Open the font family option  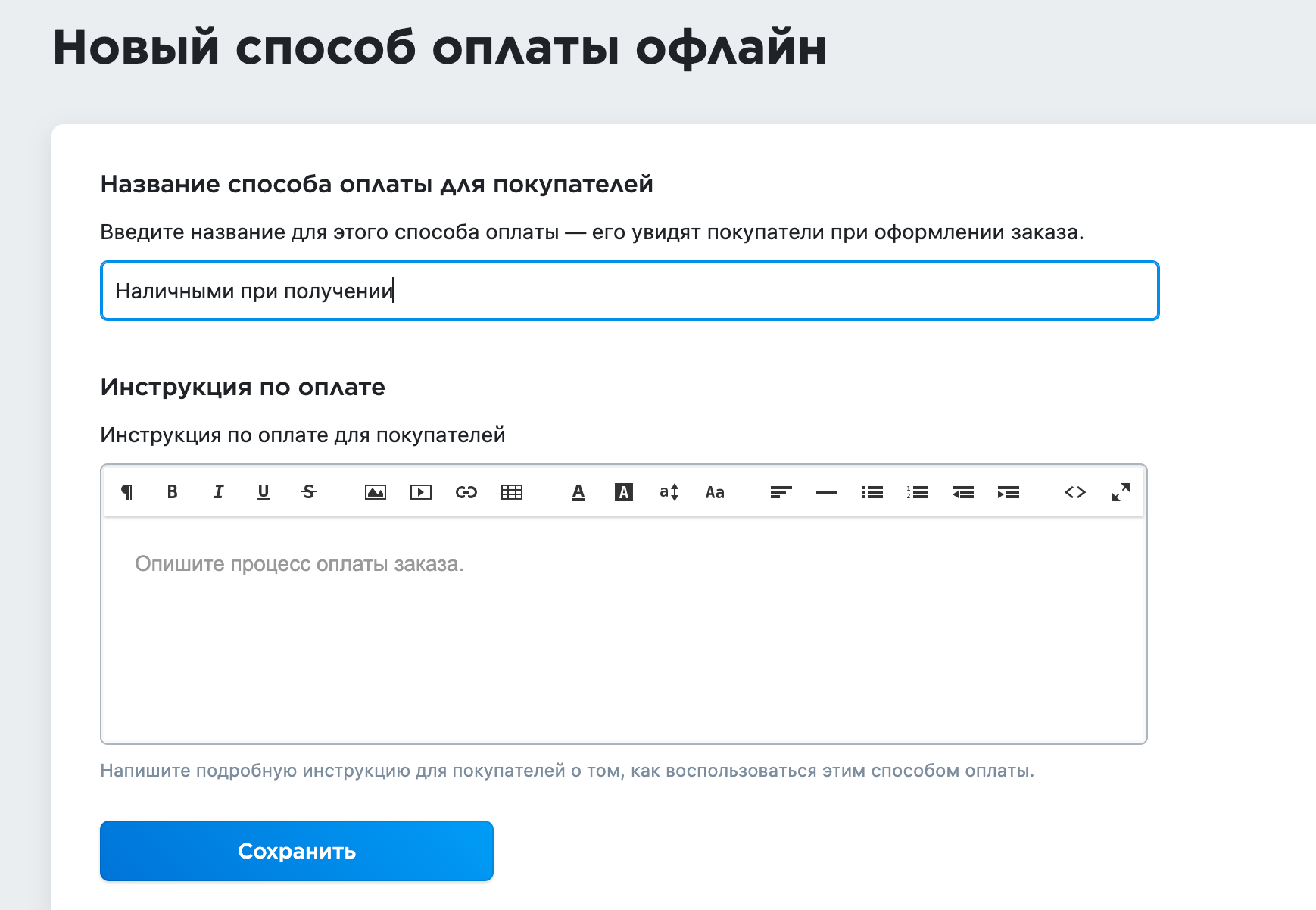(x=715, y=492)
